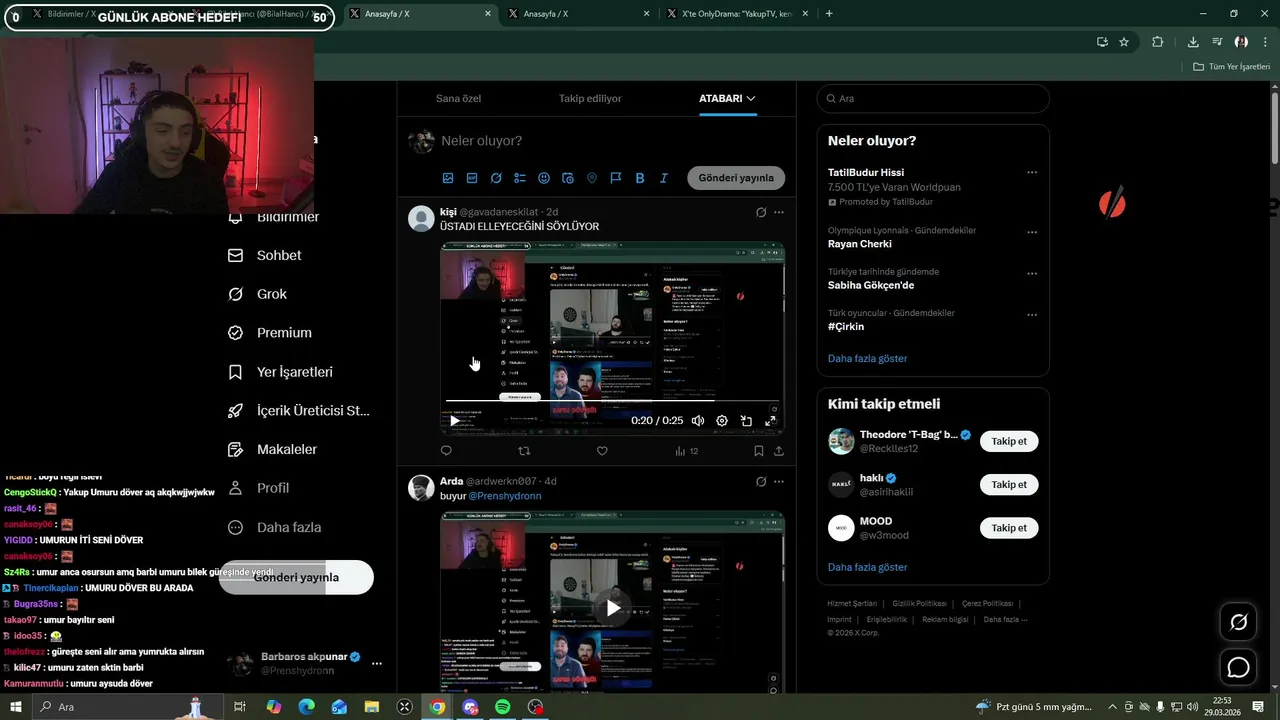Open options for #Çirkin trend
Image resolution: width=1280 pixels, height=720 pixels.
[x=1032, y=315]
